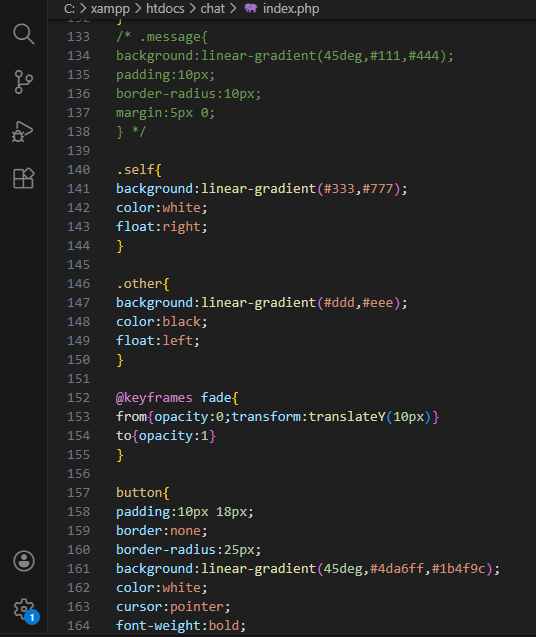Image resolution: width=536 pixels, height=637 pixels.
Task: Click the C: drive breadcrumb
Action: tap(69, 8)
